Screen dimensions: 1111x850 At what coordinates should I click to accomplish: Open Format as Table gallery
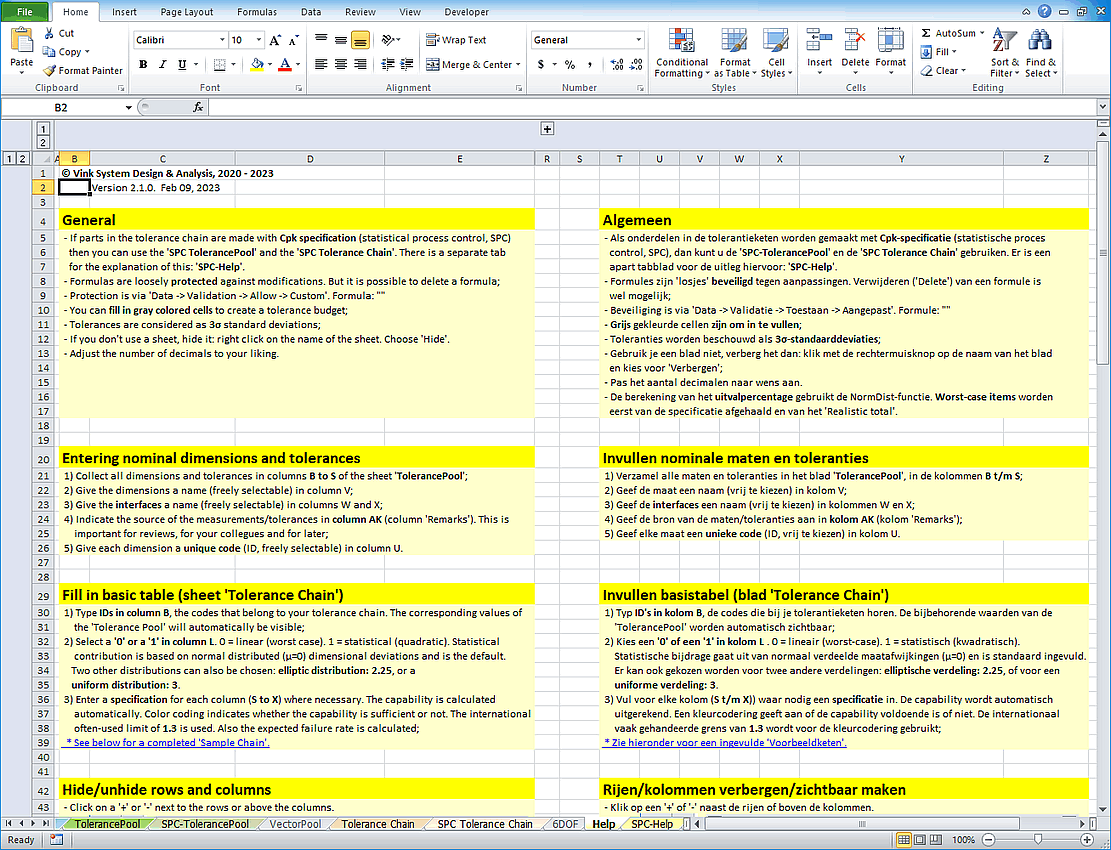point(735,54)
